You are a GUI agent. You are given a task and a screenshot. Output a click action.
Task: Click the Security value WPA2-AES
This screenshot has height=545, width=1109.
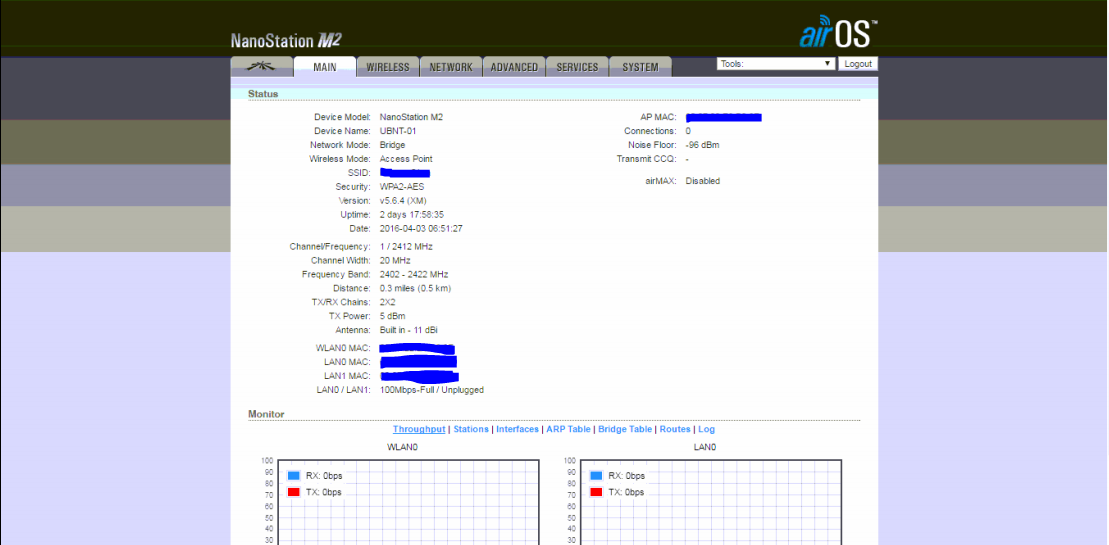(x=402, y=187)
